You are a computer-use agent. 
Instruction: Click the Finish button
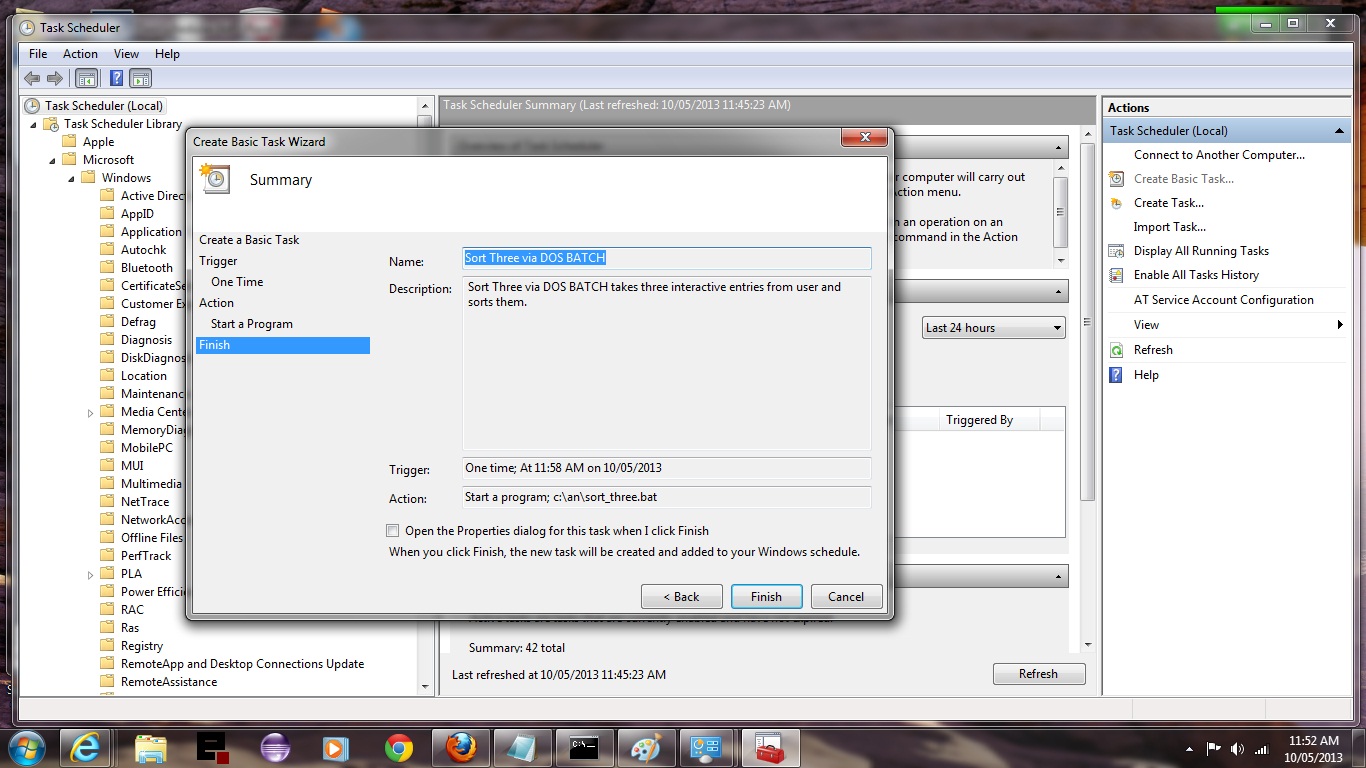766,597
